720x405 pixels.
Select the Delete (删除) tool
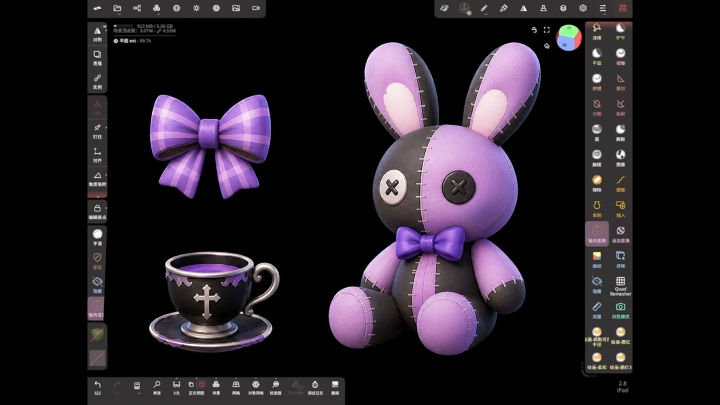click(597, 183)
